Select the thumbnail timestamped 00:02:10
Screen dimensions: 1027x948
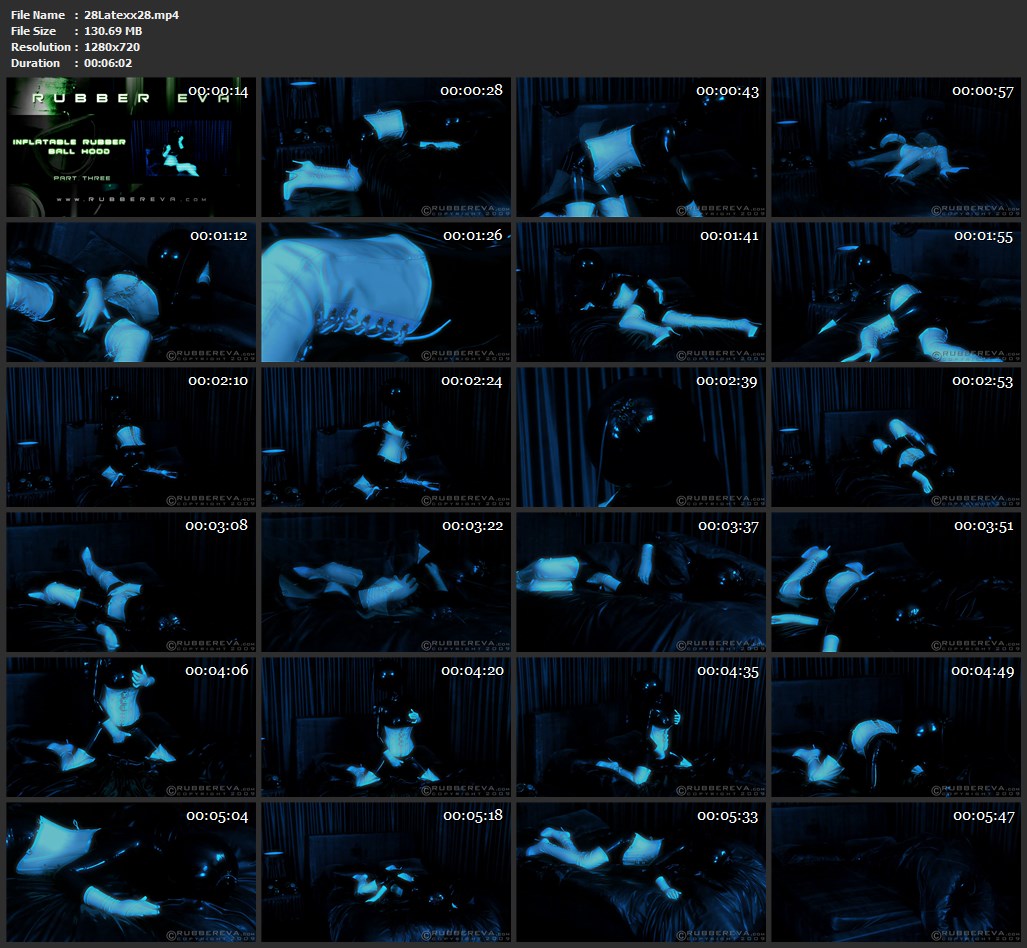(x=131, y=437)
